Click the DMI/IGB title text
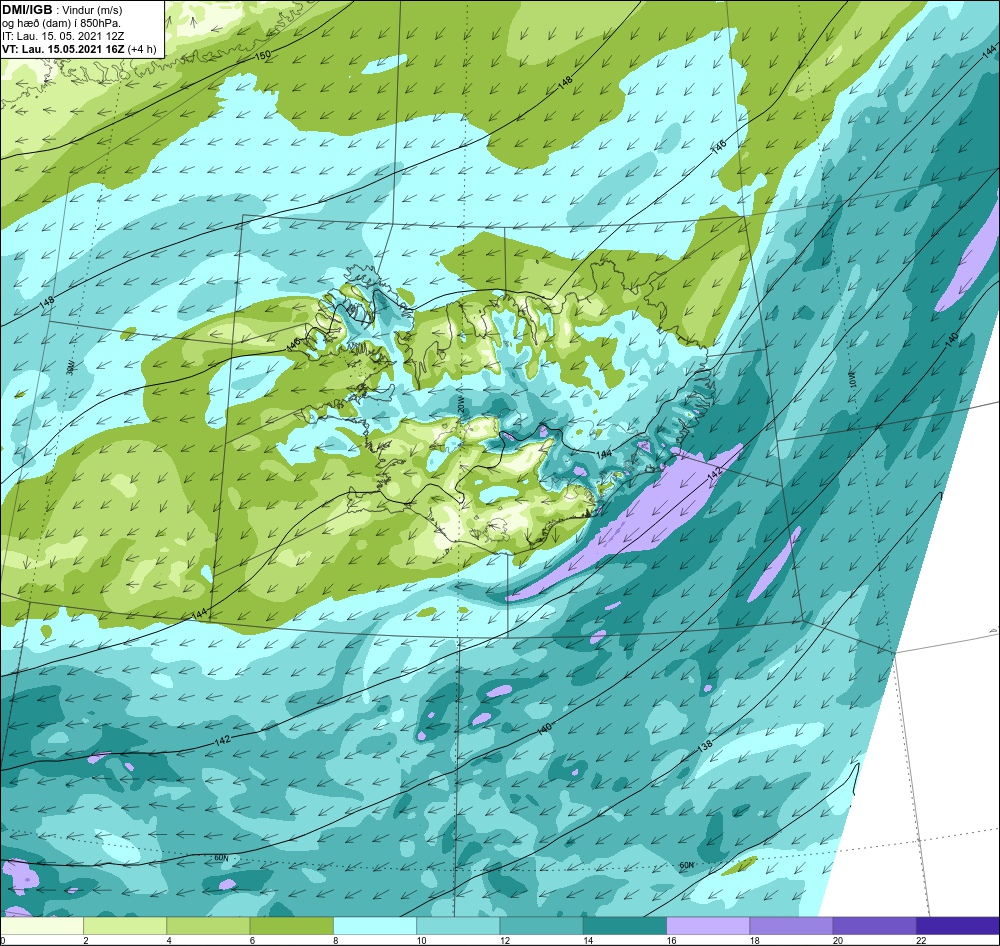 point(27,10)
